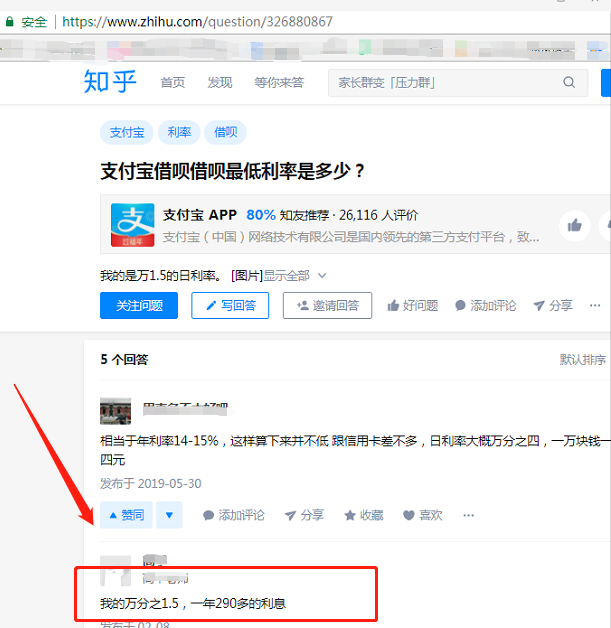Image resolution: width=611 pixels, height=628 pixels.
Task: Click the Zhihu logo
Action: [x=110, y=82]
